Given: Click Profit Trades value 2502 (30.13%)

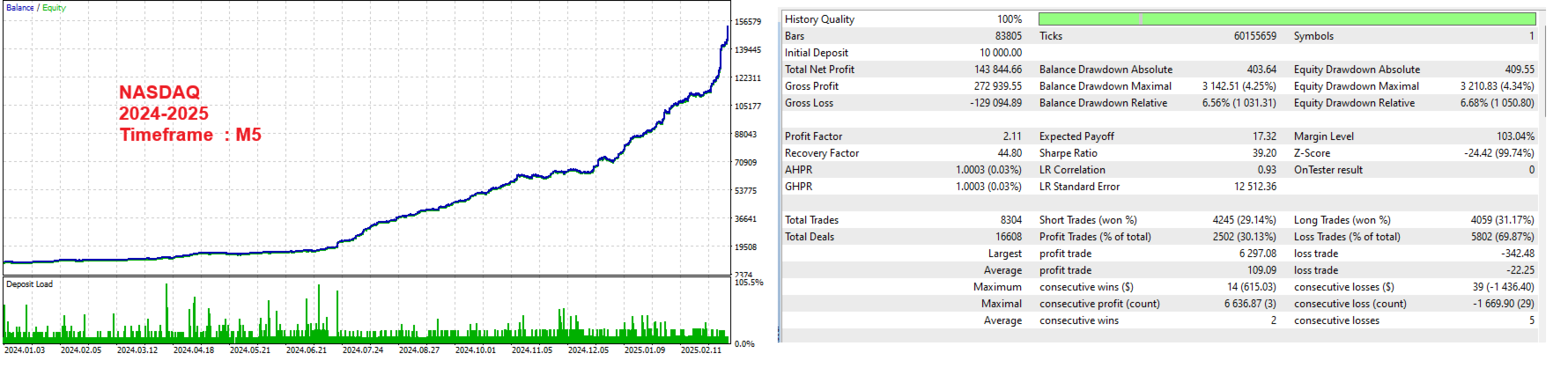Looking at the screenshot, I should coord(1244,237).
